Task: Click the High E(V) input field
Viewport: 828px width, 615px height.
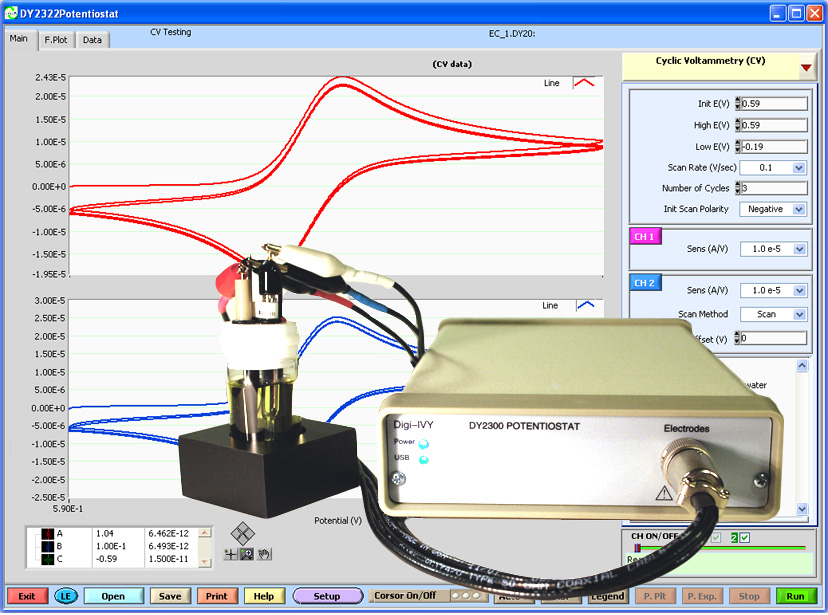Action: (x=774, y=126)
